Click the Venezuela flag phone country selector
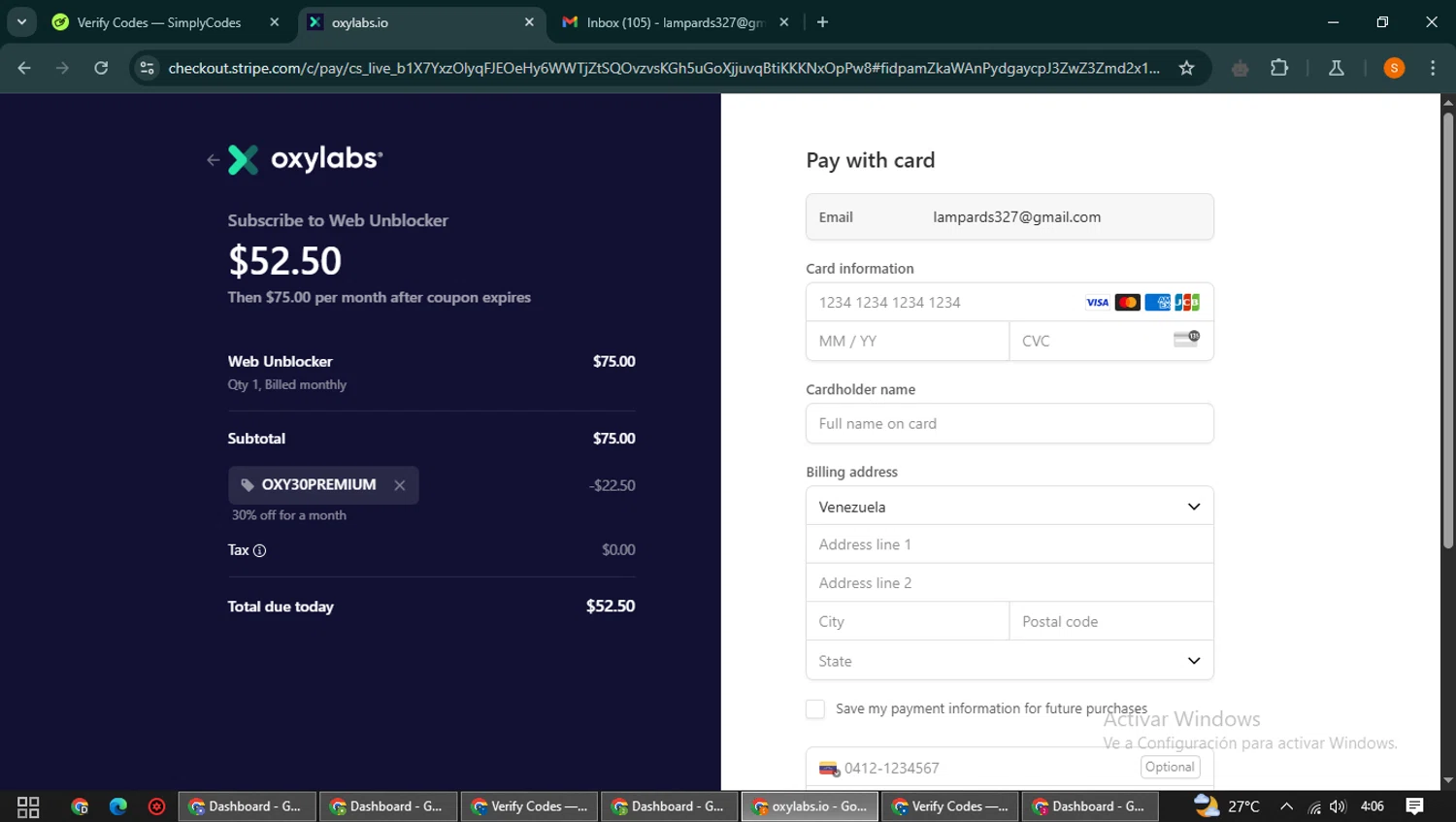 pos(829,769)
